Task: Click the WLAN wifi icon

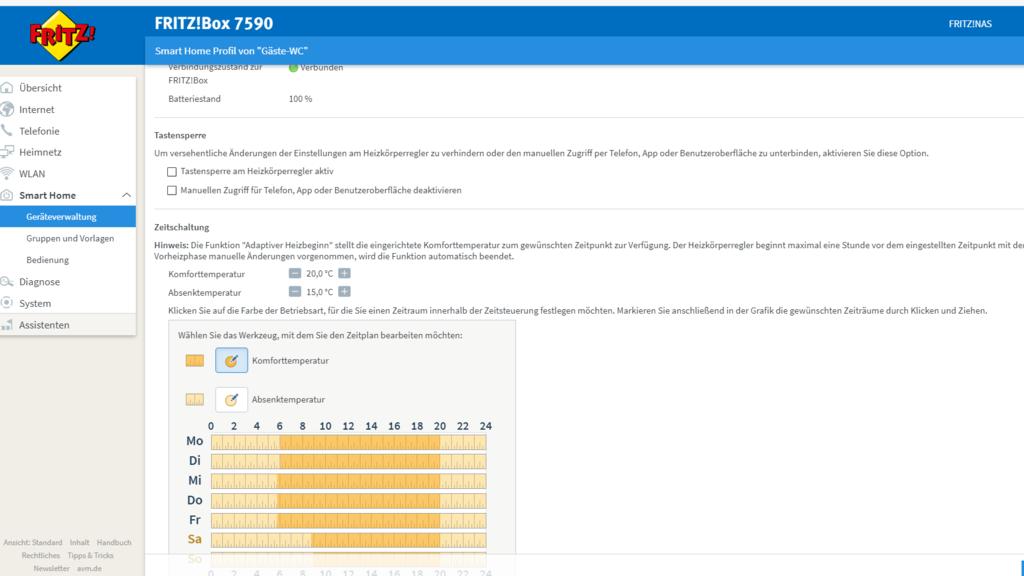Action: point(7,174)
